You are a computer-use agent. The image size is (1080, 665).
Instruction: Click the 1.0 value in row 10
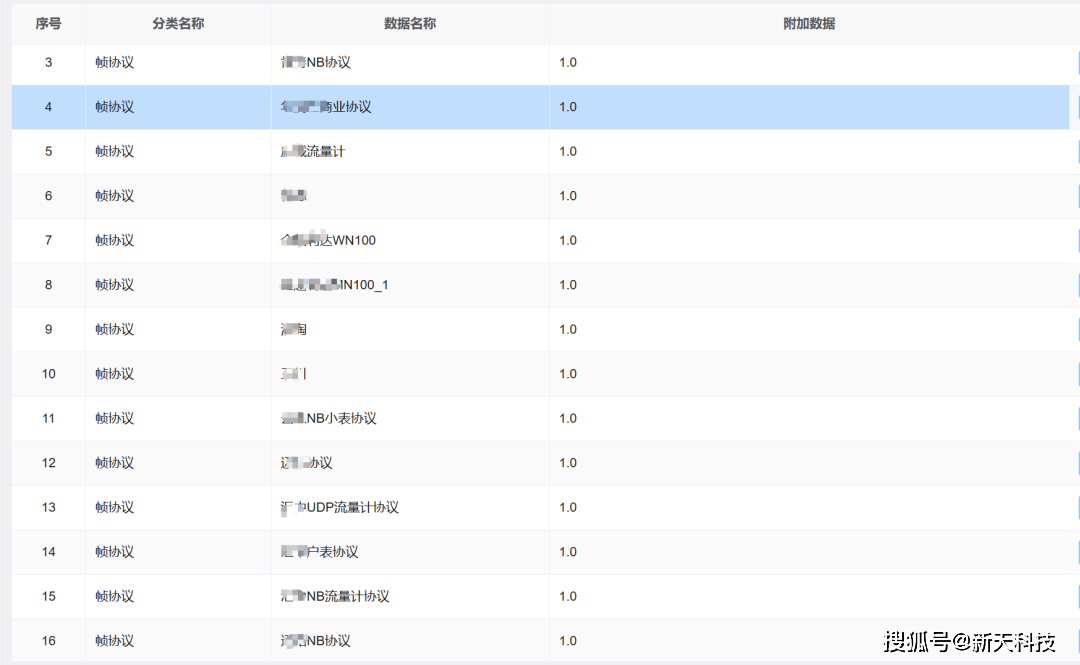tap(568, 374)
